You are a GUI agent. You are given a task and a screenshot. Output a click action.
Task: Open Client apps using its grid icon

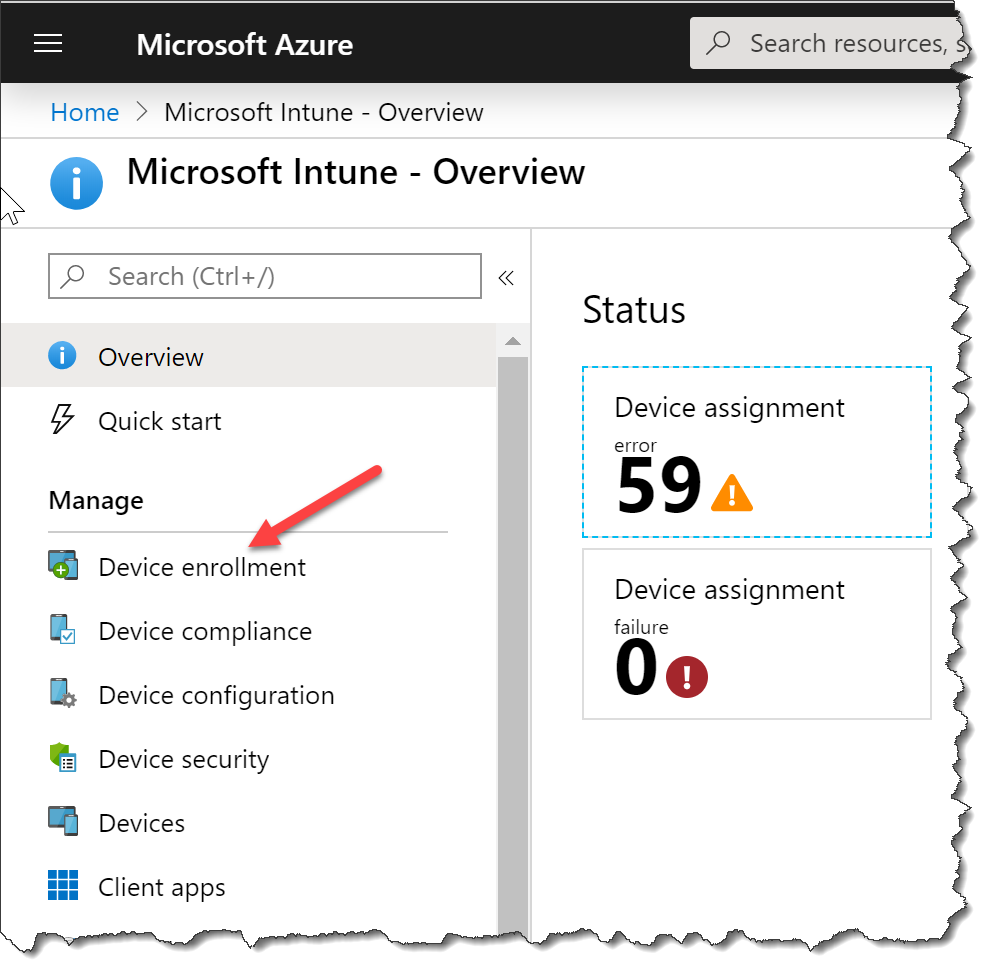(x=63, y=886)
